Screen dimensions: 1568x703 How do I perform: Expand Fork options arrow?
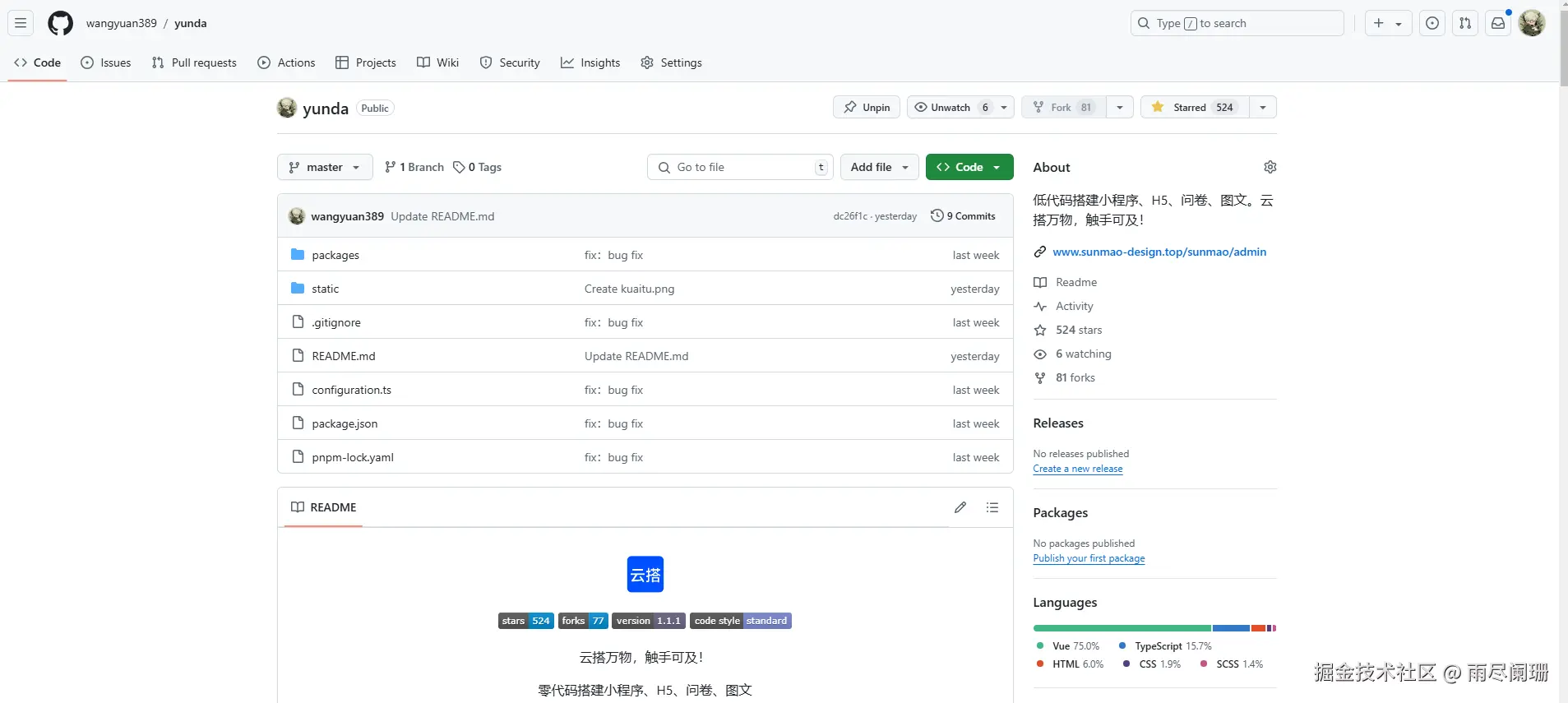[x=1120, y=107]
